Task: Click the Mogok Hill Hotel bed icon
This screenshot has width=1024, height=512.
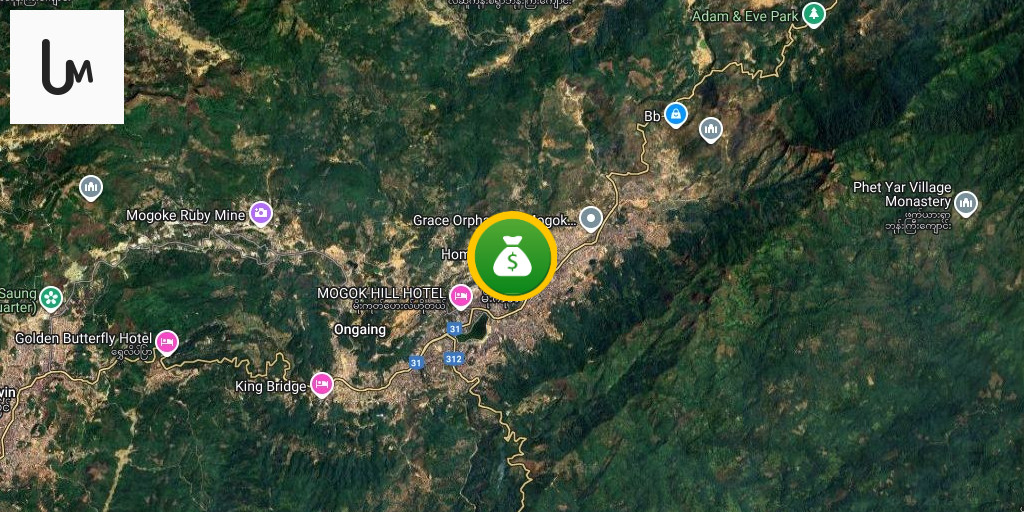Action: point(461,297)
